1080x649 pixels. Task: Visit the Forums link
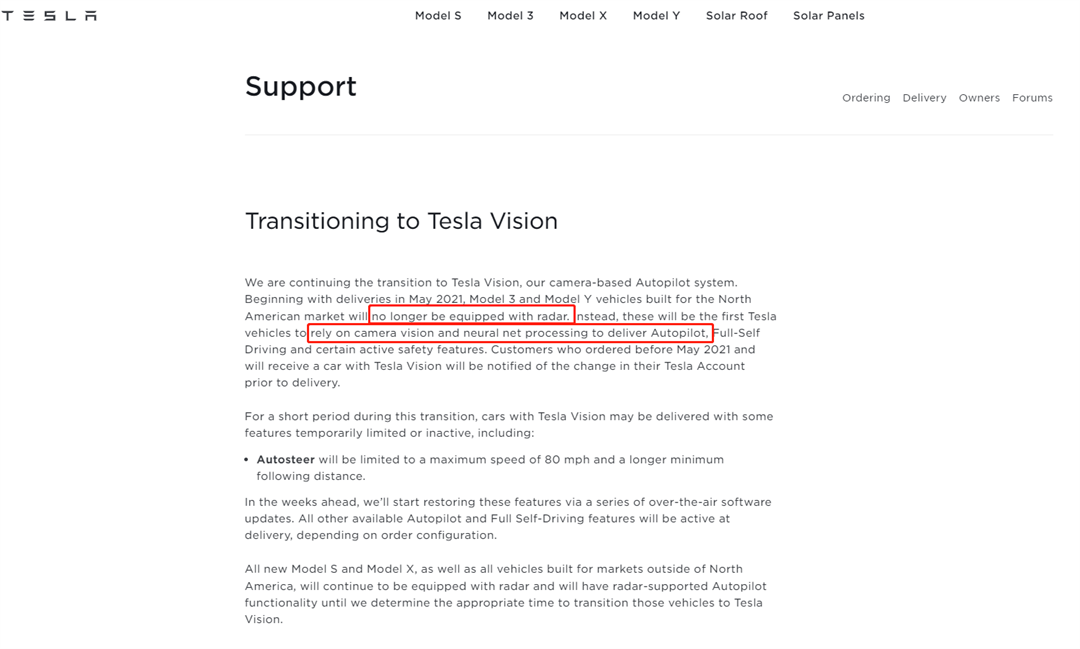1032,98
